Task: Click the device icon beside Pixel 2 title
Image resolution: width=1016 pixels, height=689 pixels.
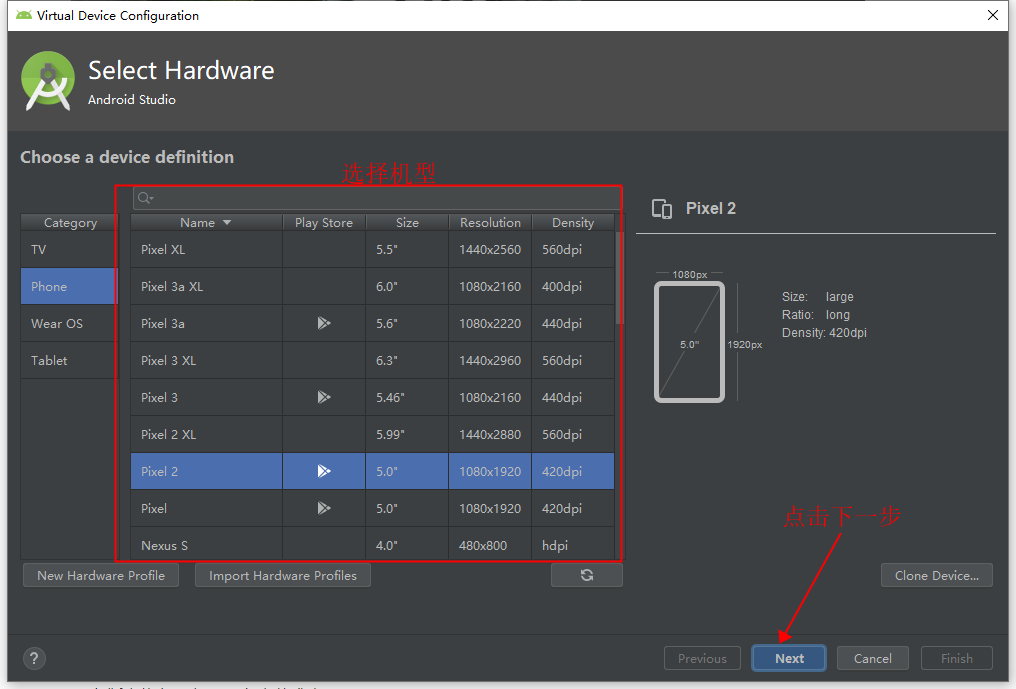Action: pyautogui.click(x=662, y=209)
